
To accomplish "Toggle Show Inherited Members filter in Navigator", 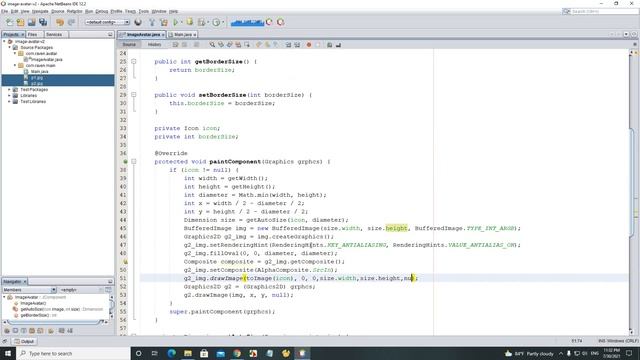I will point(7,331).
